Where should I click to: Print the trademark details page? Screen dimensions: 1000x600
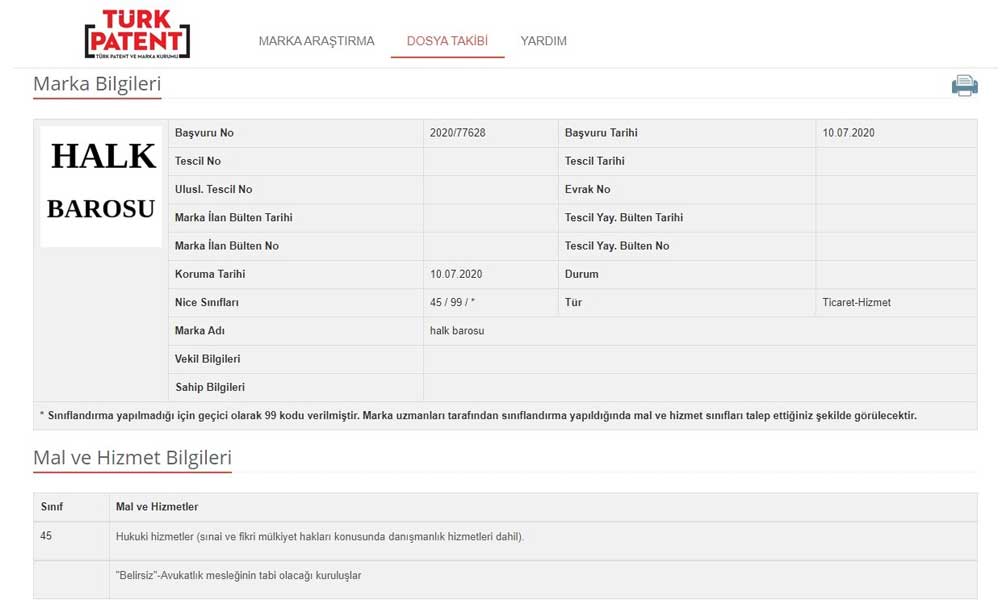[964, 86]
